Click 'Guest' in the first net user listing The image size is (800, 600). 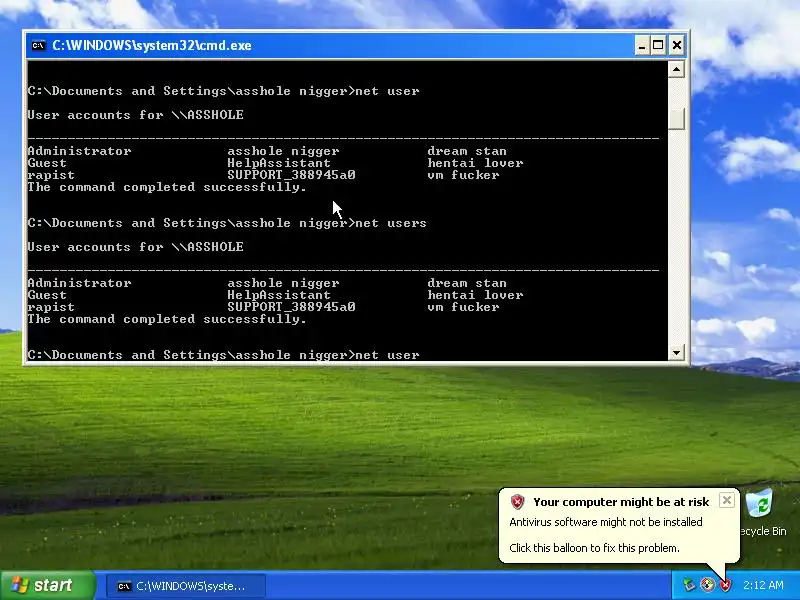click(x=47, y=163)
